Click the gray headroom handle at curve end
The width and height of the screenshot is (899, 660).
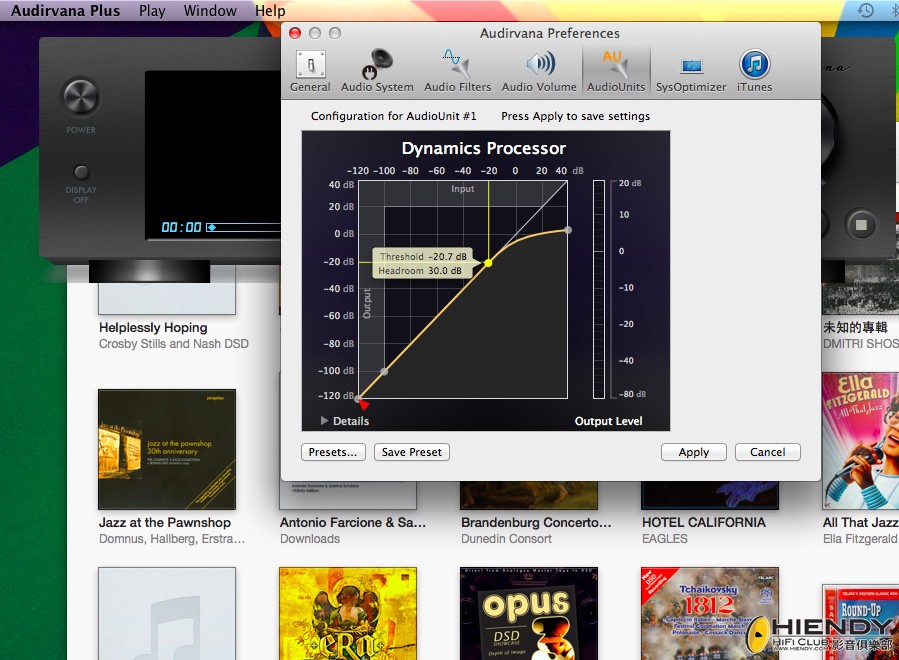[568, 230]
